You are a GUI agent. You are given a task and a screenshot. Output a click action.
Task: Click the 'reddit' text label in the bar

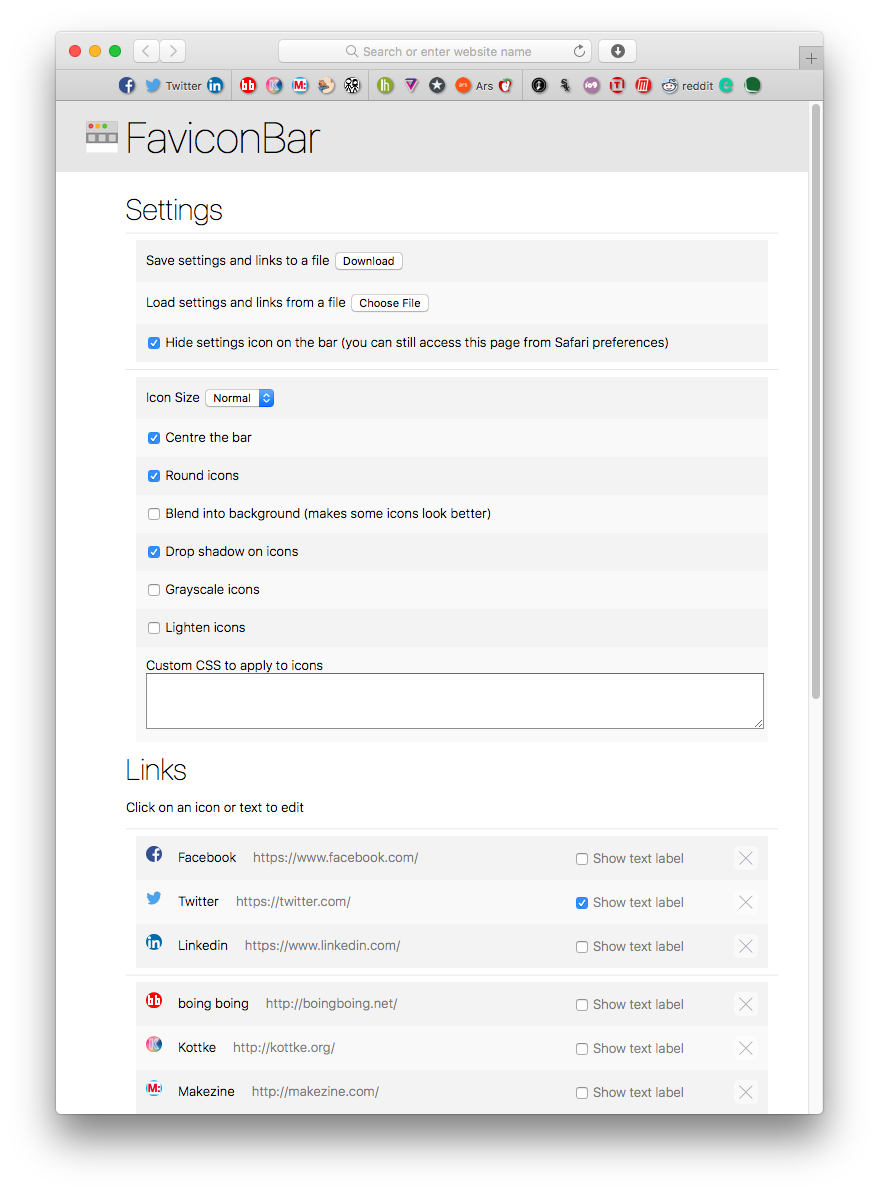click(x=697, y=86)
